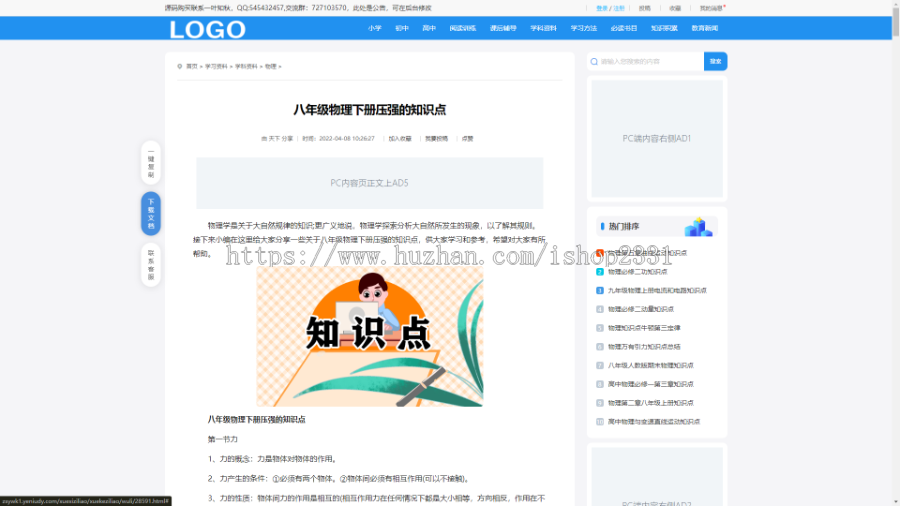Open the 高中 menu item

429,28
